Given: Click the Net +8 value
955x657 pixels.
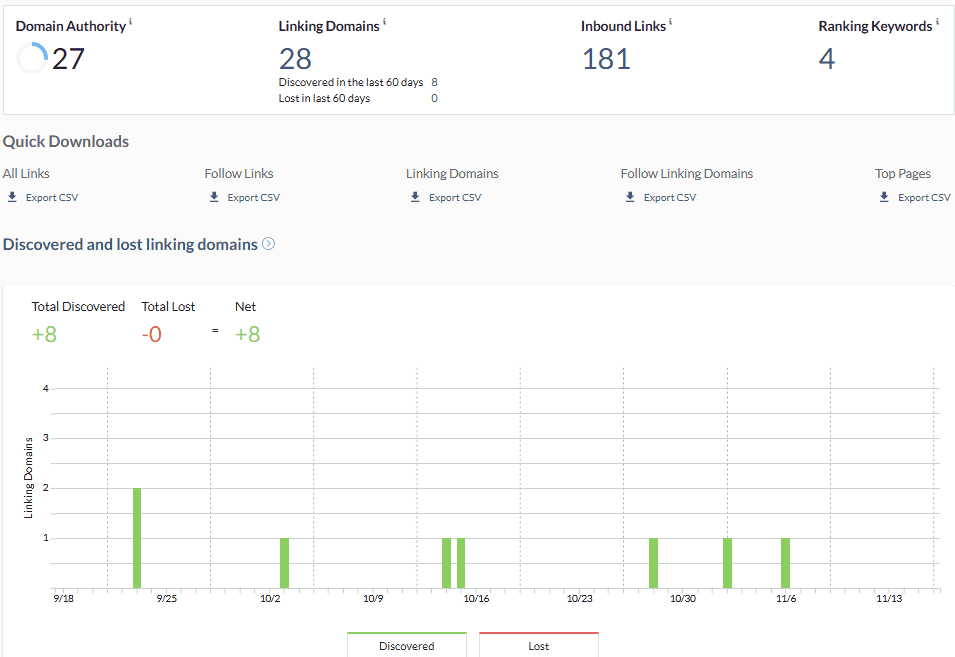Looking at the screenshot, I should tap(248, 334).
